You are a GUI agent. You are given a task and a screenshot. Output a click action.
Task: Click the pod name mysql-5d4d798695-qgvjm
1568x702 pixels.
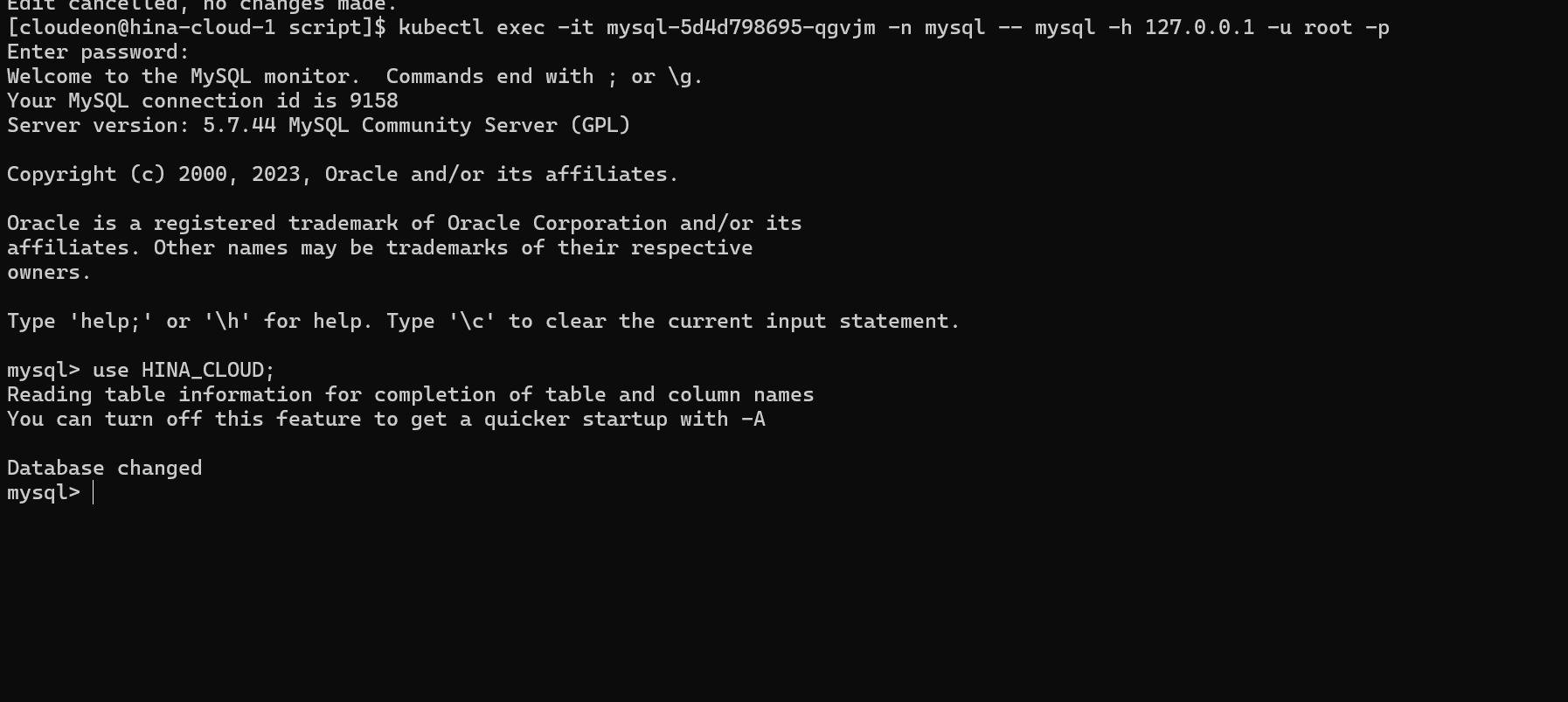[x=740, y=28]
